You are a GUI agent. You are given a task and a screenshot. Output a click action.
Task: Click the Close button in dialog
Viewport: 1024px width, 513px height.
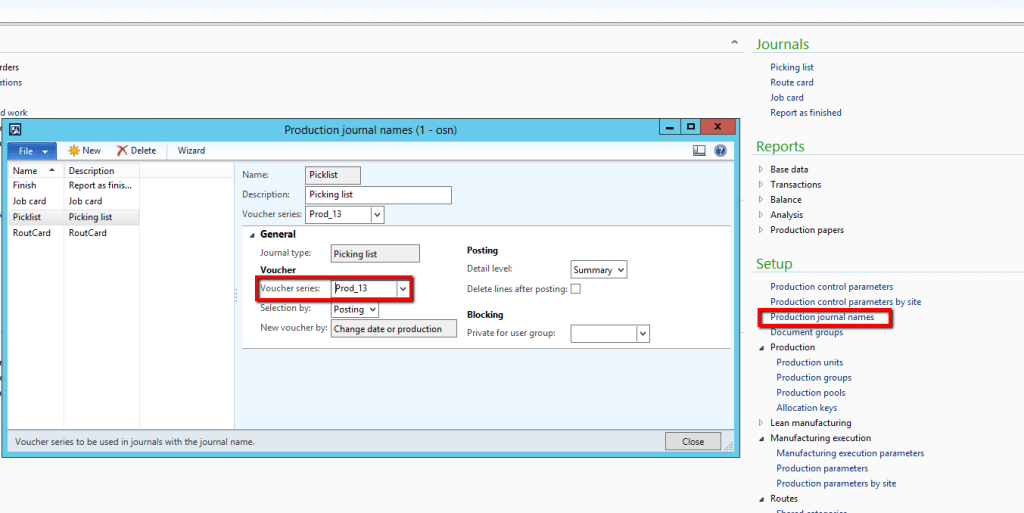click(692, 441)
